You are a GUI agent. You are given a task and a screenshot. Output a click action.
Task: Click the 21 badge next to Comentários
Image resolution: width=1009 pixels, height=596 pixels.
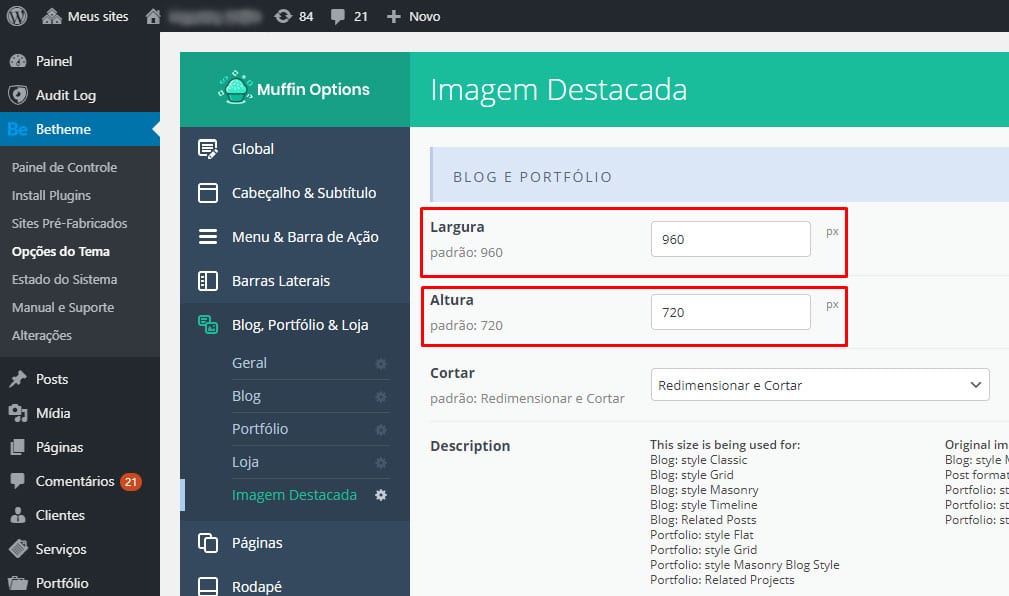pyautogui.click(x=131, y=481)
